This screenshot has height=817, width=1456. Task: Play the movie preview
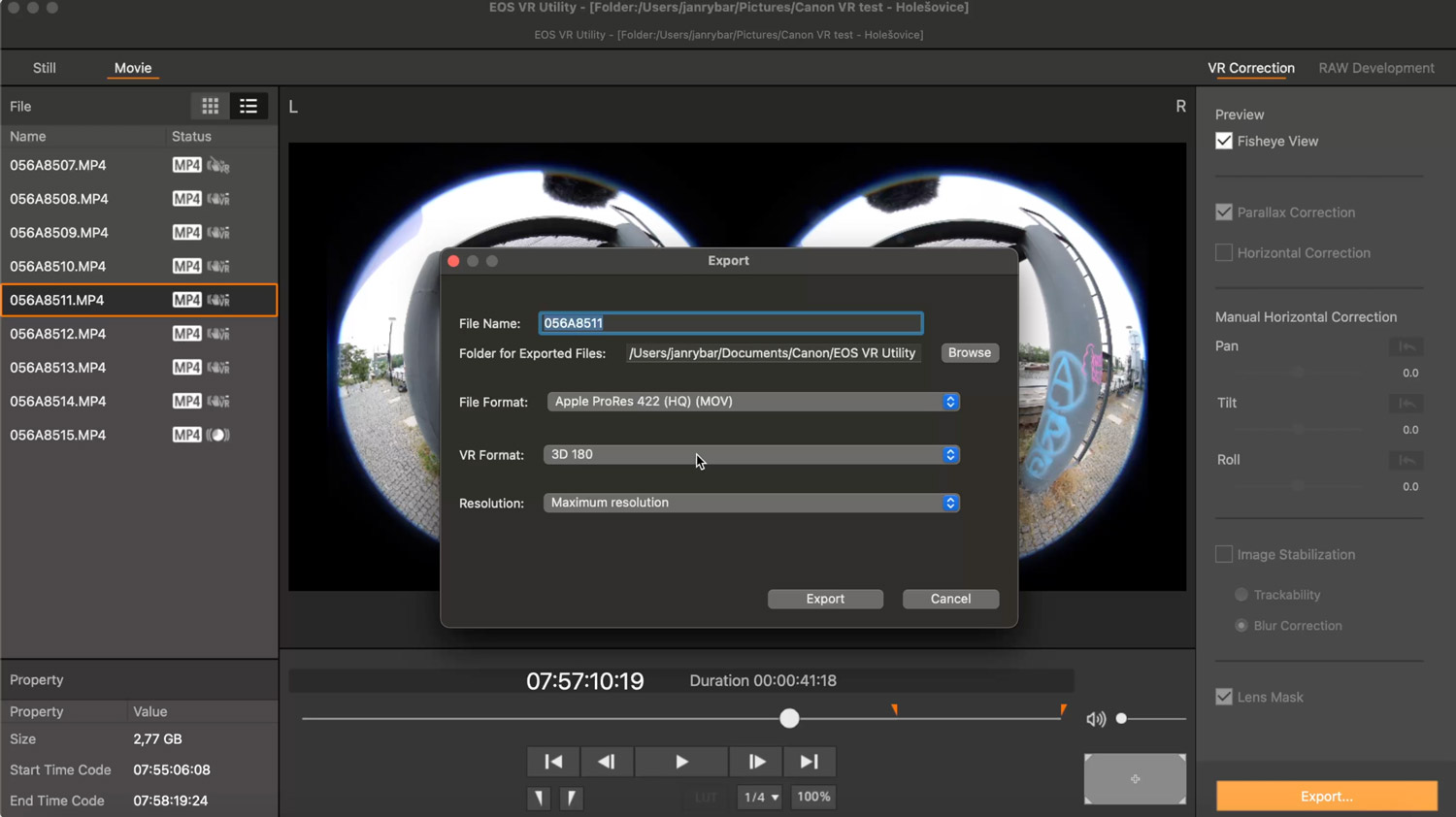click(681, 762)
